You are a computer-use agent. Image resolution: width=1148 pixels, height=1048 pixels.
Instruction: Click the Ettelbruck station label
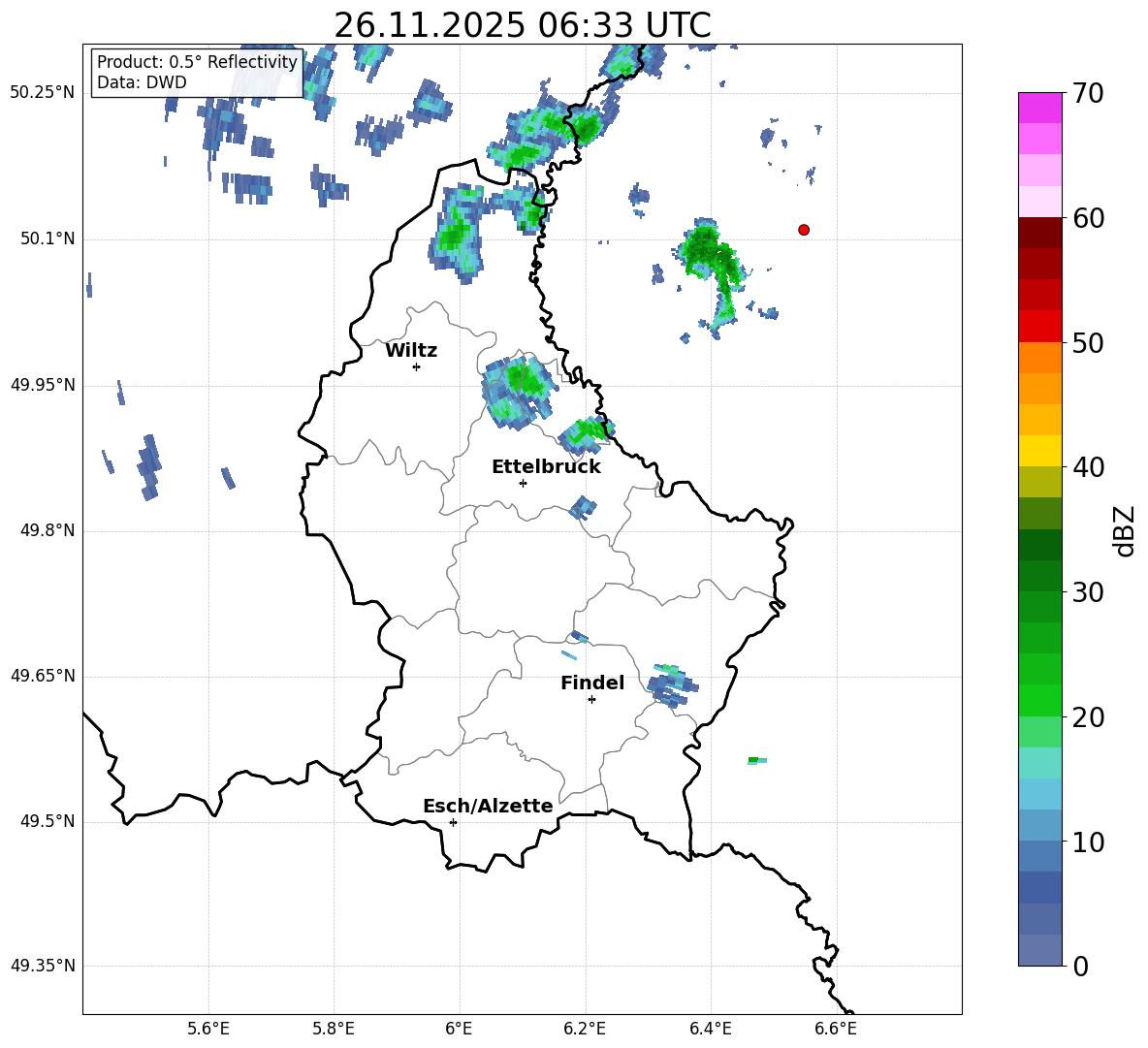point(546,467)
